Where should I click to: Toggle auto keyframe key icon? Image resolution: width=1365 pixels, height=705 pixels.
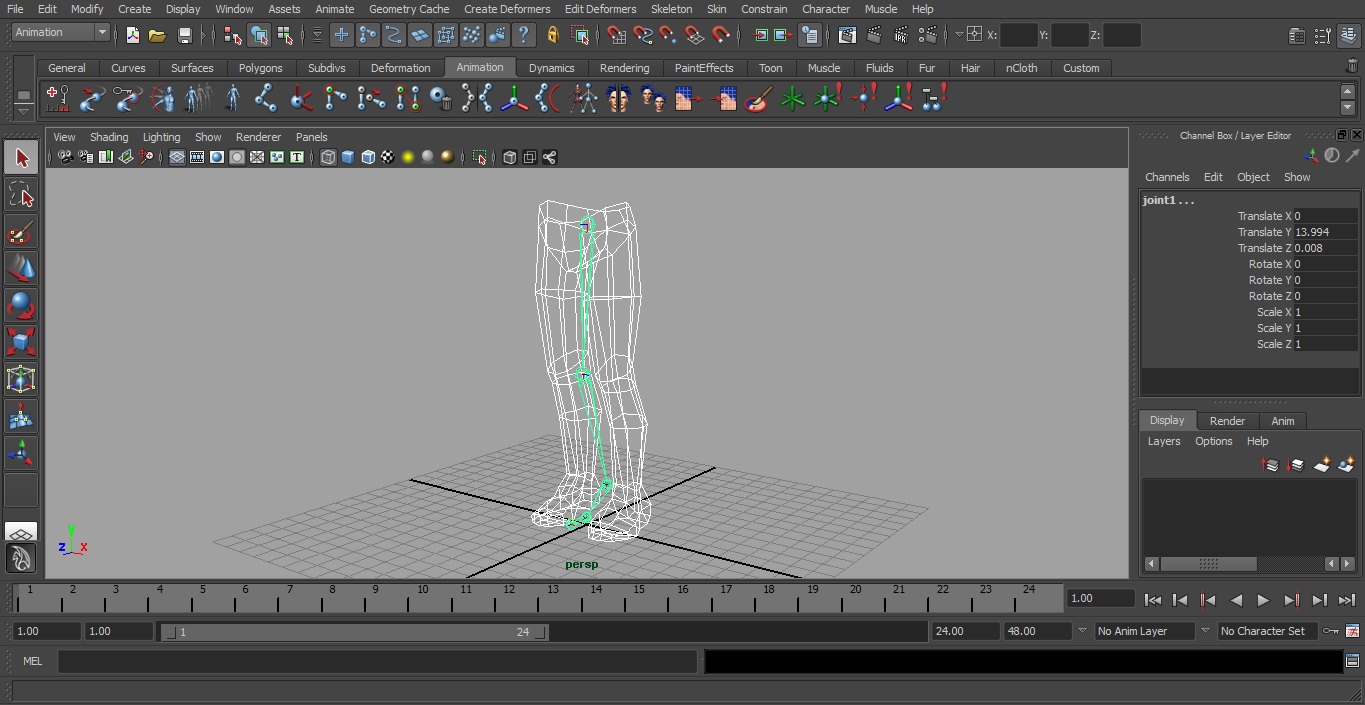pyautogui.click(x=1331, y=631)
